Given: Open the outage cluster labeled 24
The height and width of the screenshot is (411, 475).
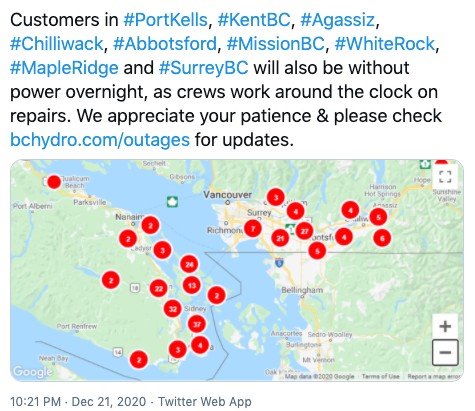Looking at the screenshot, I should [189, 264].
